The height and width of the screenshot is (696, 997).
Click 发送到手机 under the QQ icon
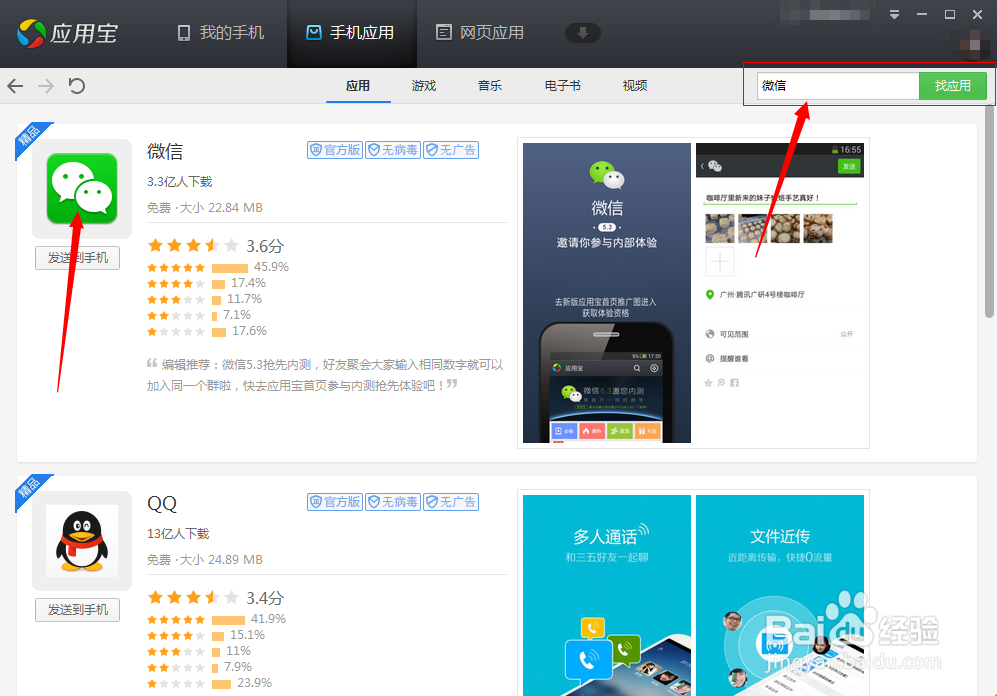tap(78, 610)
